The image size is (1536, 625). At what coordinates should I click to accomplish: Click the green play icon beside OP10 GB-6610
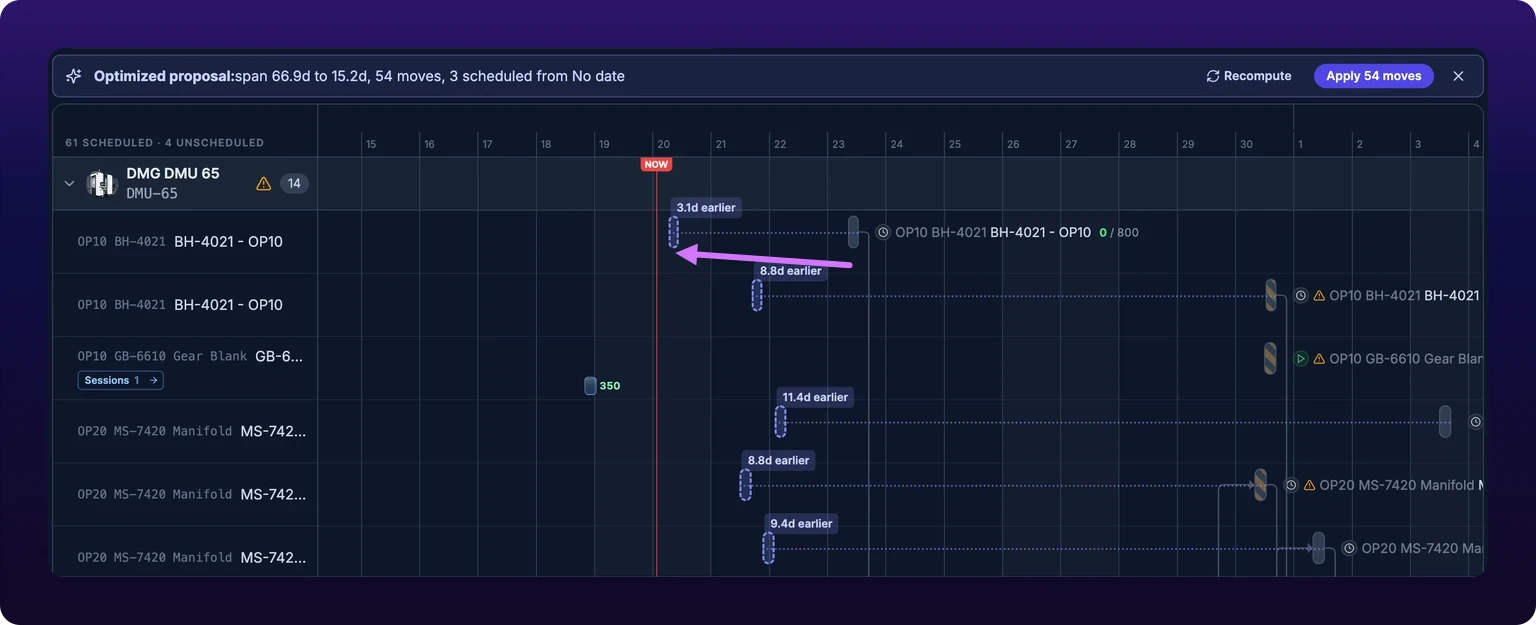click(x=1301, y=358)
